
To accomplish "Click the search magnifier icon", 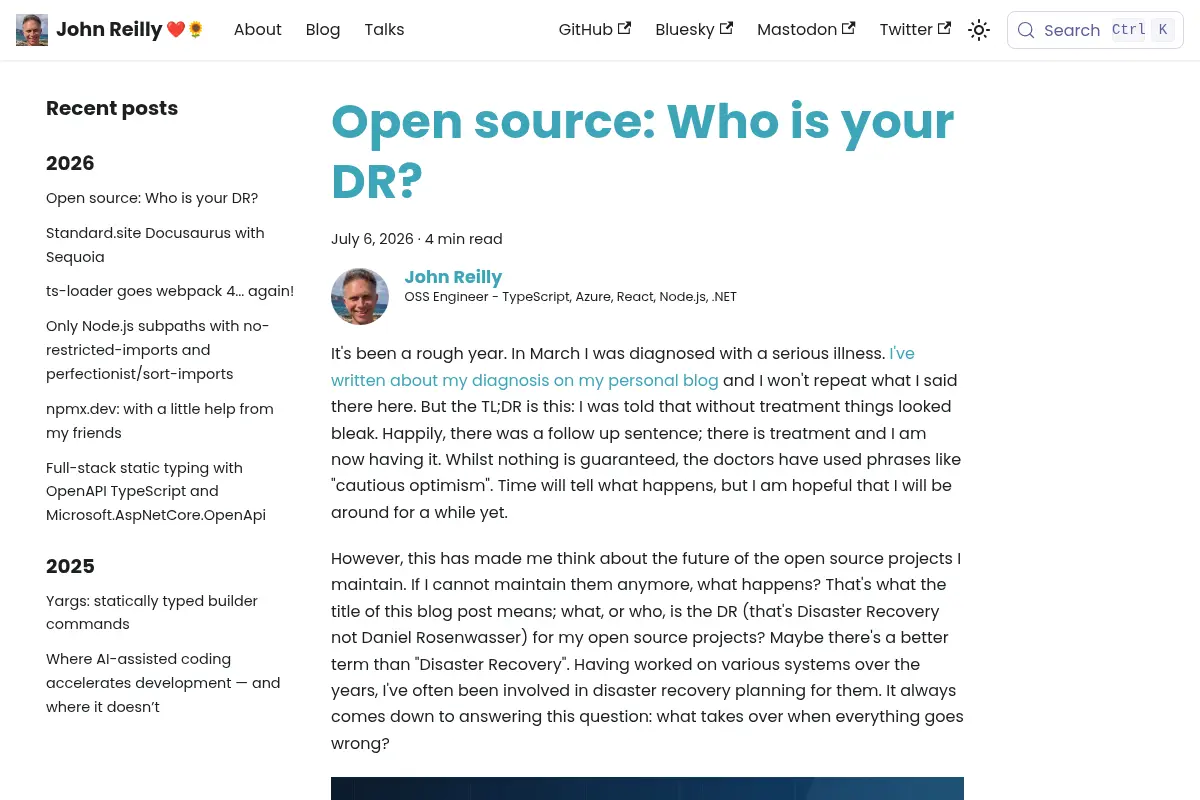I will click(1026, 30).
